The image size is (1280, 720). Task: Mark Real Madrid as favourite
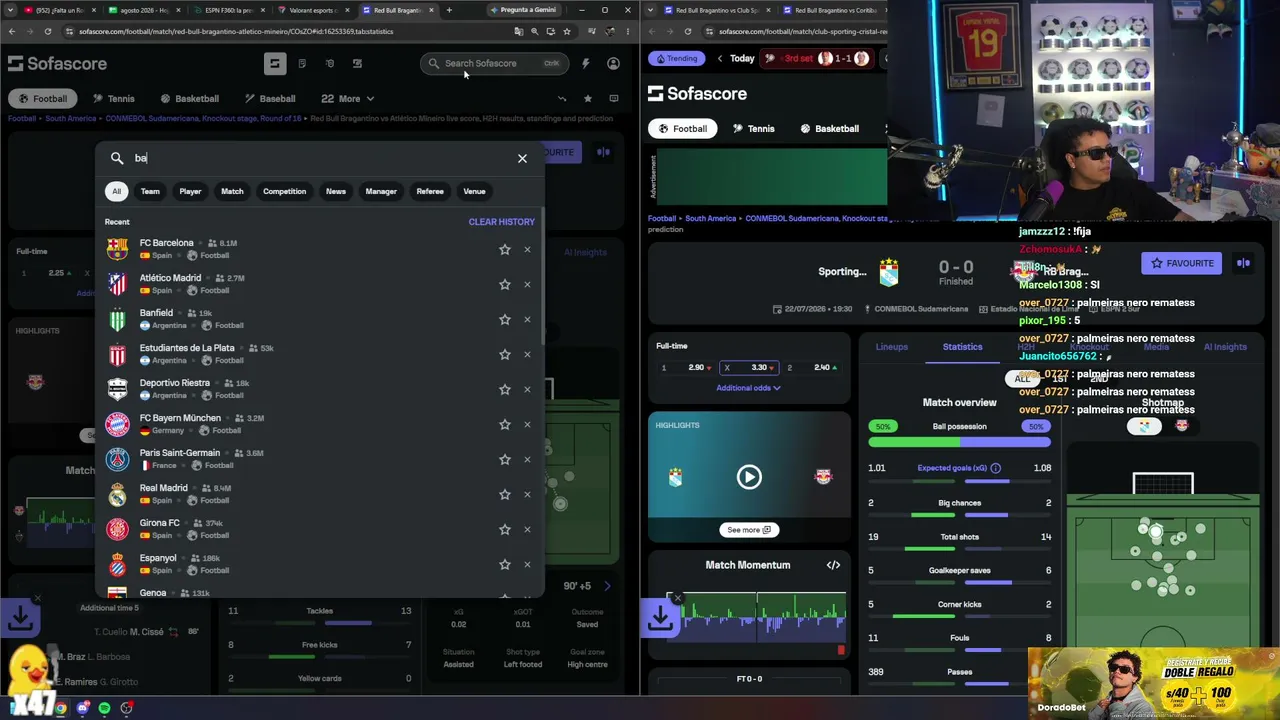[x=505, y=494]
